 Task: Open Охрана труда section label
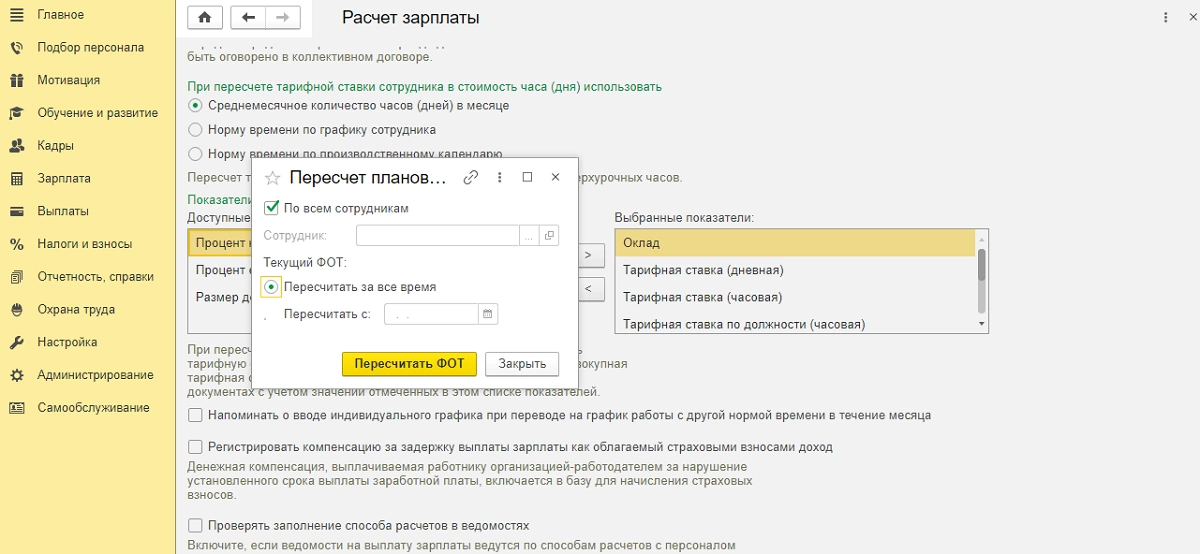pos(76,309)
